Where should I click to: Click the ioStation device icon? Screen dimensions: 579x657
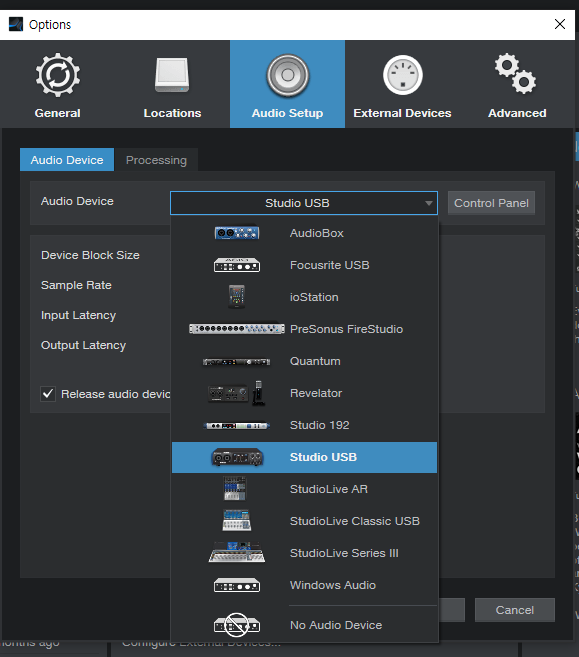[x=237, y=297]
